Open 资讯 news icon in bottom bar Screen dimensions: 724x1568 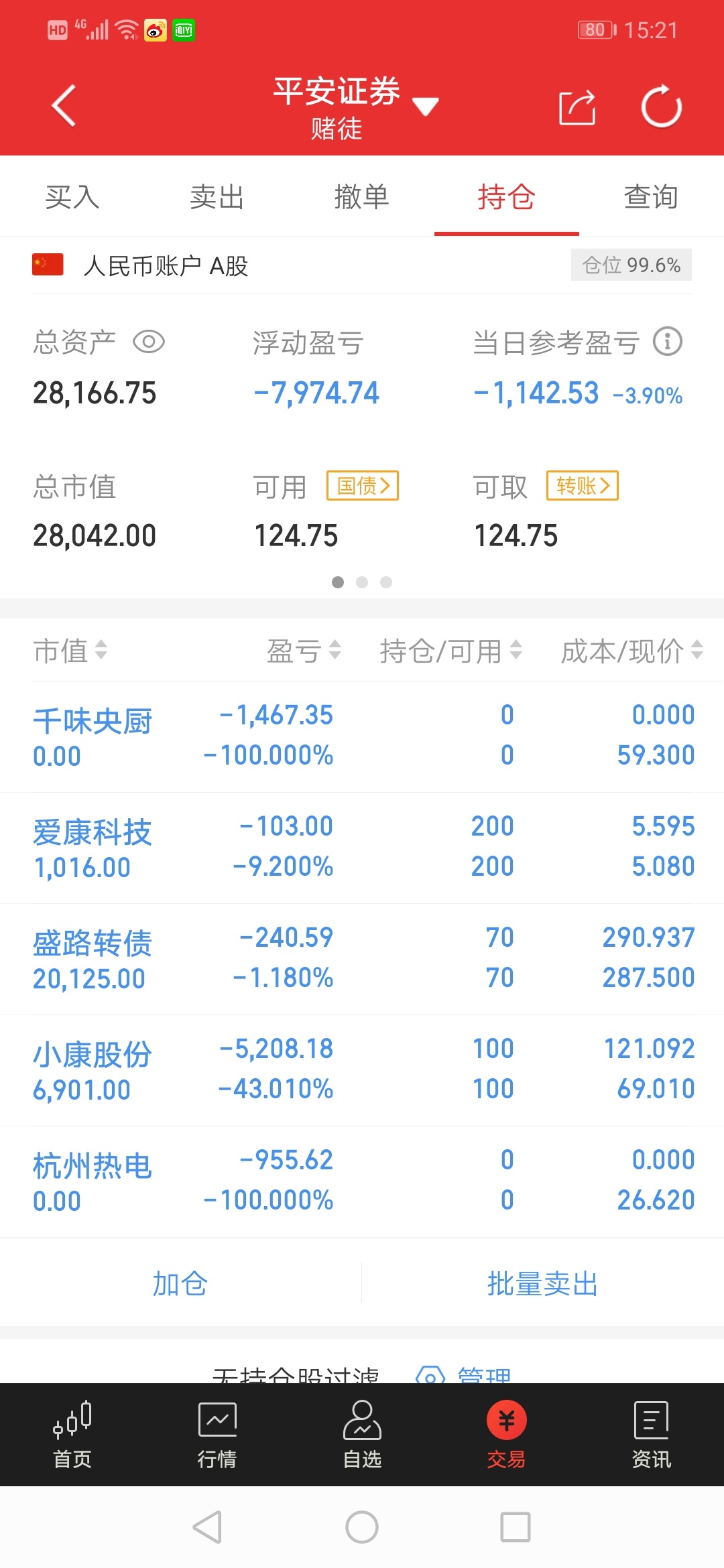click(x=651, y=1420)
